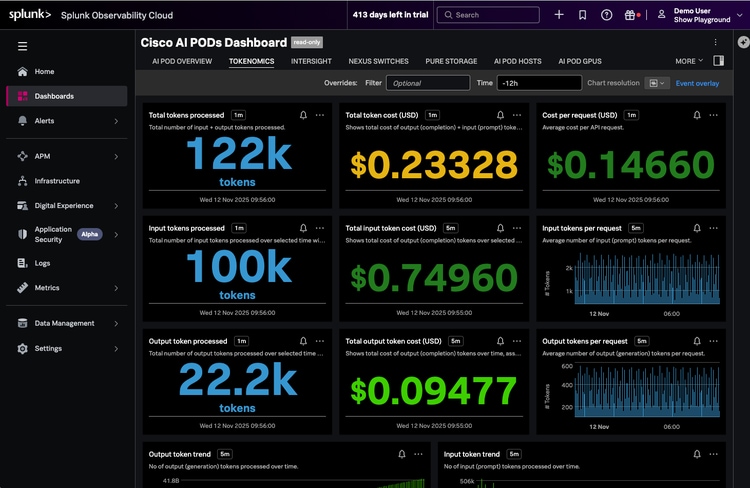The image size is (750, 488).
Task: Open the AI assistant sparkle icon
Action: [742, 42]
